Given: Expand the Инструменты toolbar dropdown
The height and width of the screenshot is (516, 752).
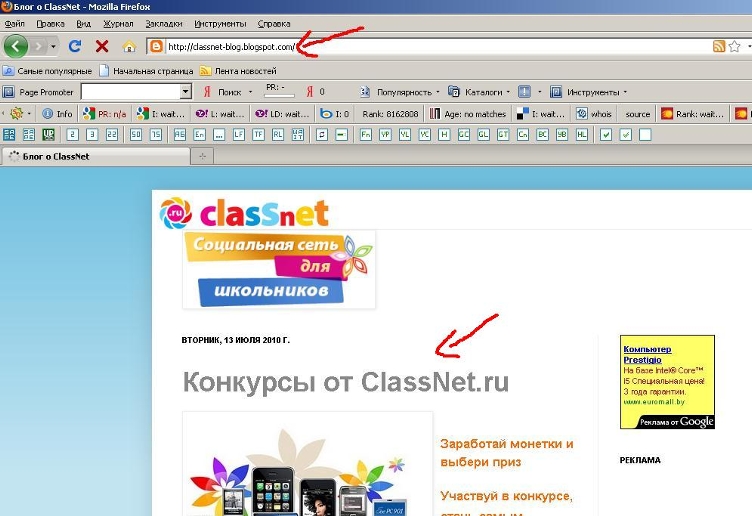Looking at the screenshot, I should pyautogui.click(x=625, y=92).
